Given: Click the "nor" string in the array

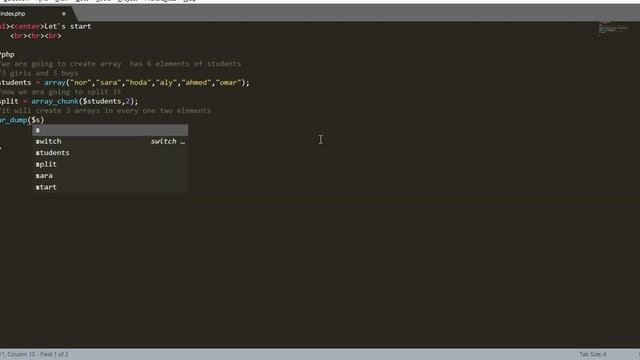Looking at the screenshot, I should 80,82.
